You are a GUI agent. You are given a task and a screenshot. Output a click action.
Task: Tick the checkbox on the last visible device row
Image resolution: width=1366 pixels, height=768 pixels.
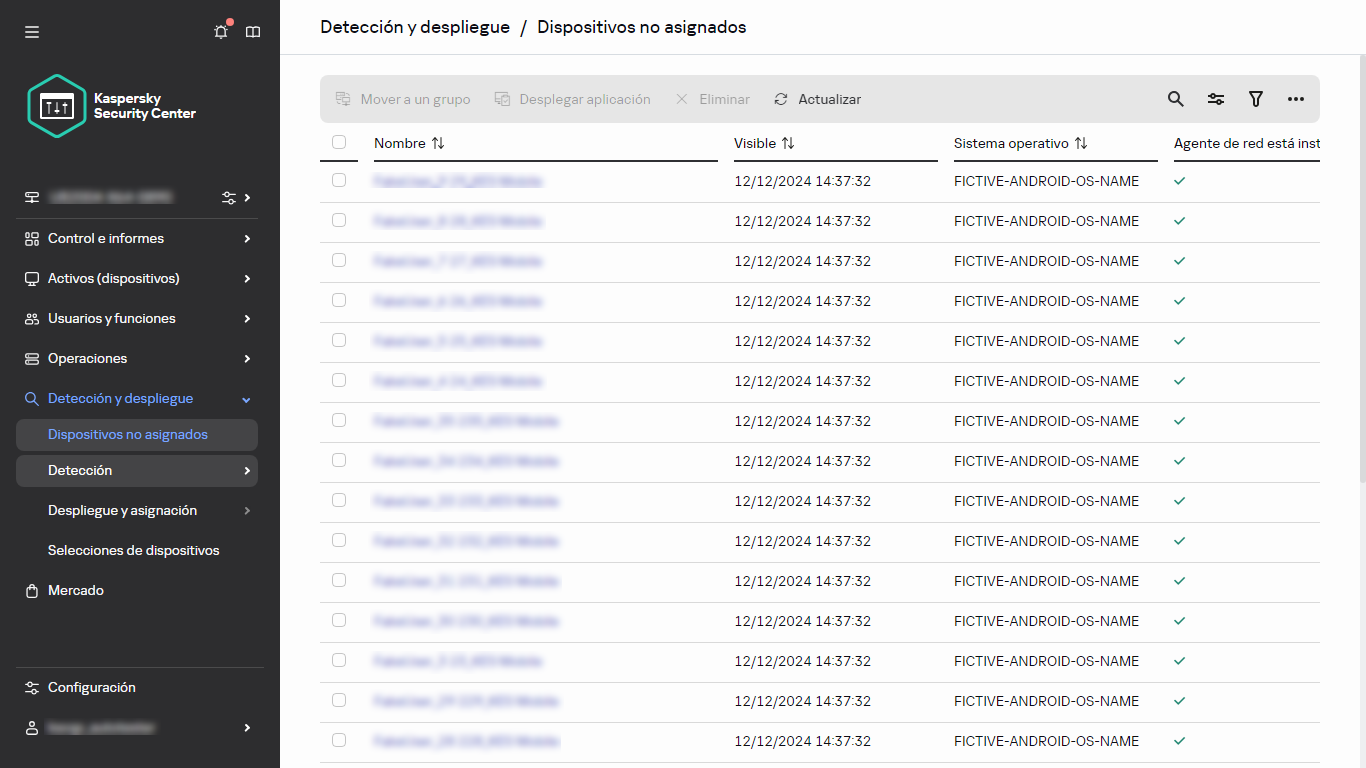(339, 741)
